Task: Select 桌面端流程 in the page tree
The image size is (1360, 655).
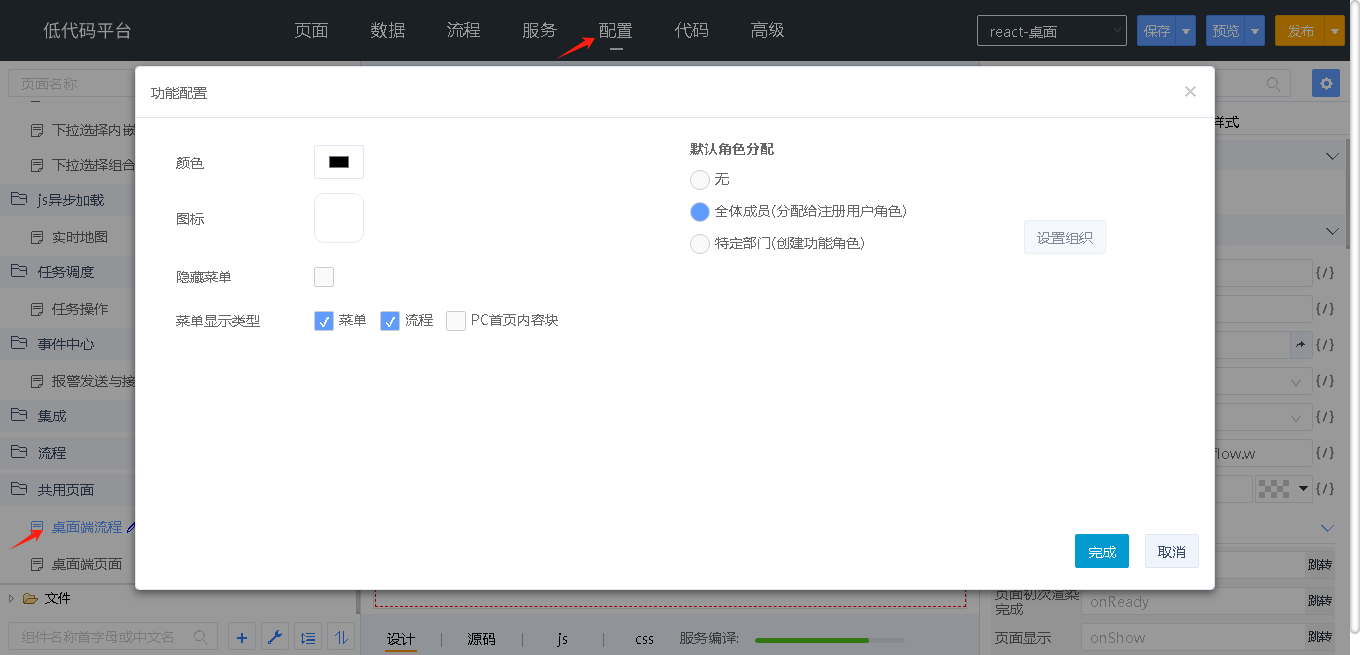Action: (x=87, y=526)
